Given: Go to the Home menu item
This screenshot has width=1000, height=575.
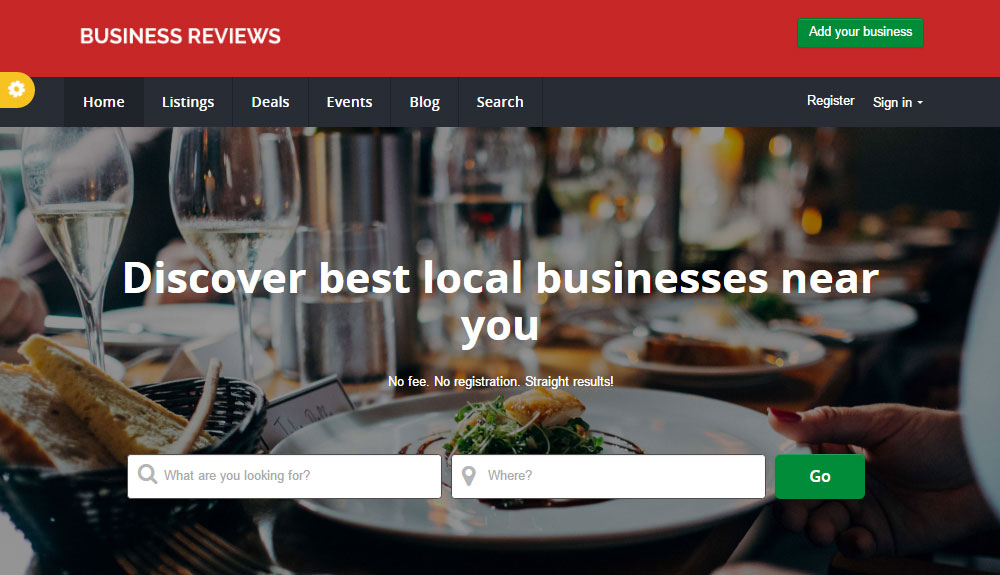Looking at the screenshot, I should coord(103,102).
